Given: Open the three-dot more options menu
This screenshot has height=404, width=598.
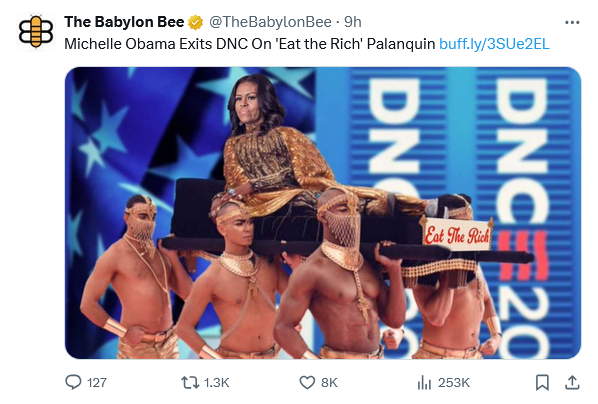Looking at the screenshot, I should point(572,23).
